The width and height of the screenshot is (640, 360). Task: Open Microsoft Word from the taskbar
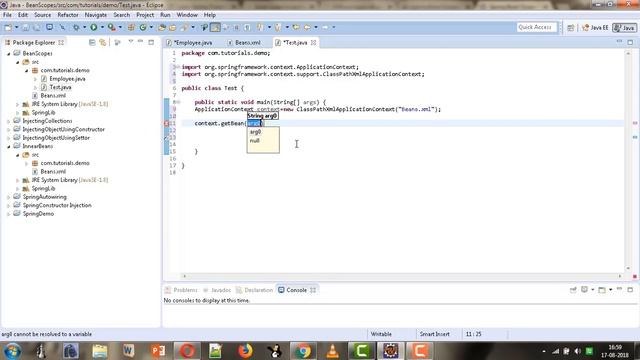pos(128,351)
